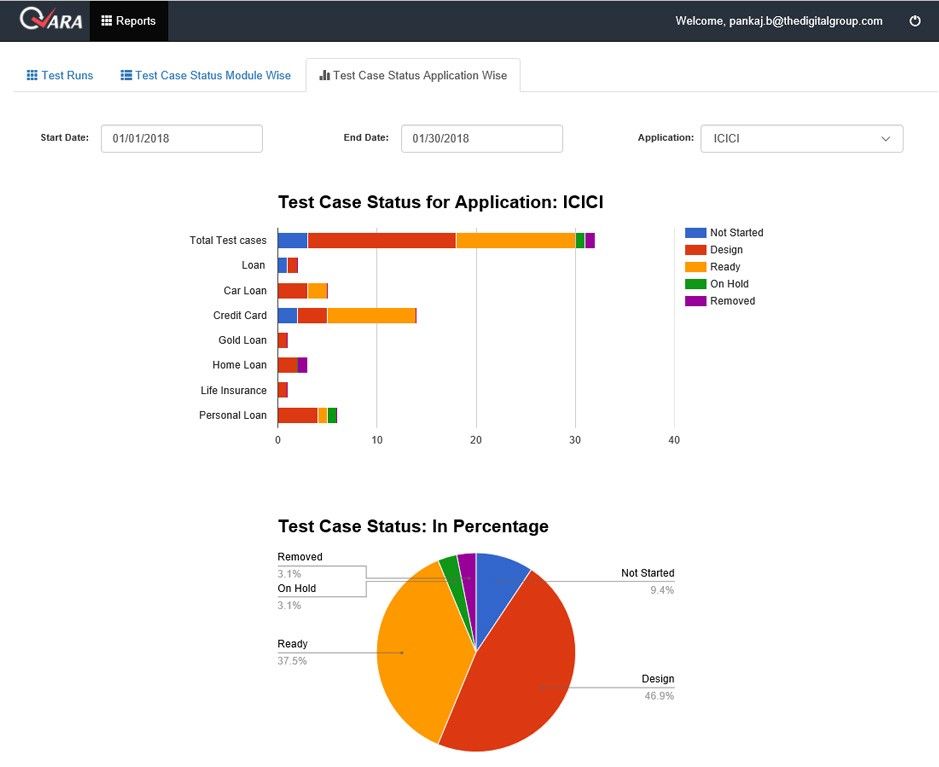Image resolution: width=939 pixels, height=767 pixels.
Task: Click the power icon in the top bar
Action: [x=915, y=19]
